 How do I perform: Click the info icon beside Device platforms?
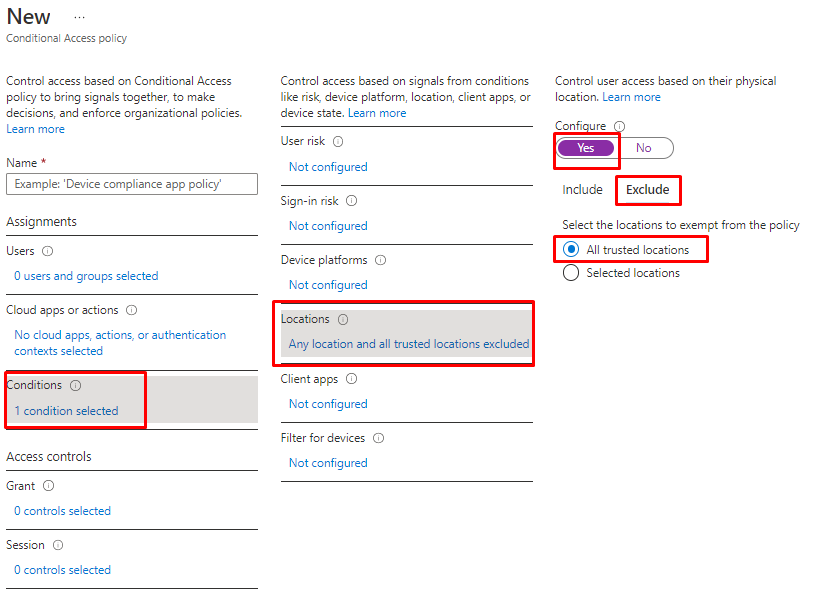pos(380,260)
